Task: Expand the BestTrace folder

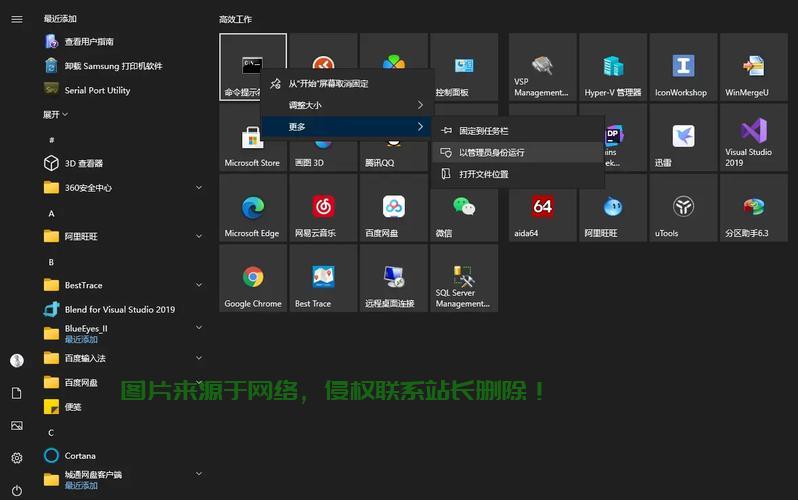Action: click(199, 285)
